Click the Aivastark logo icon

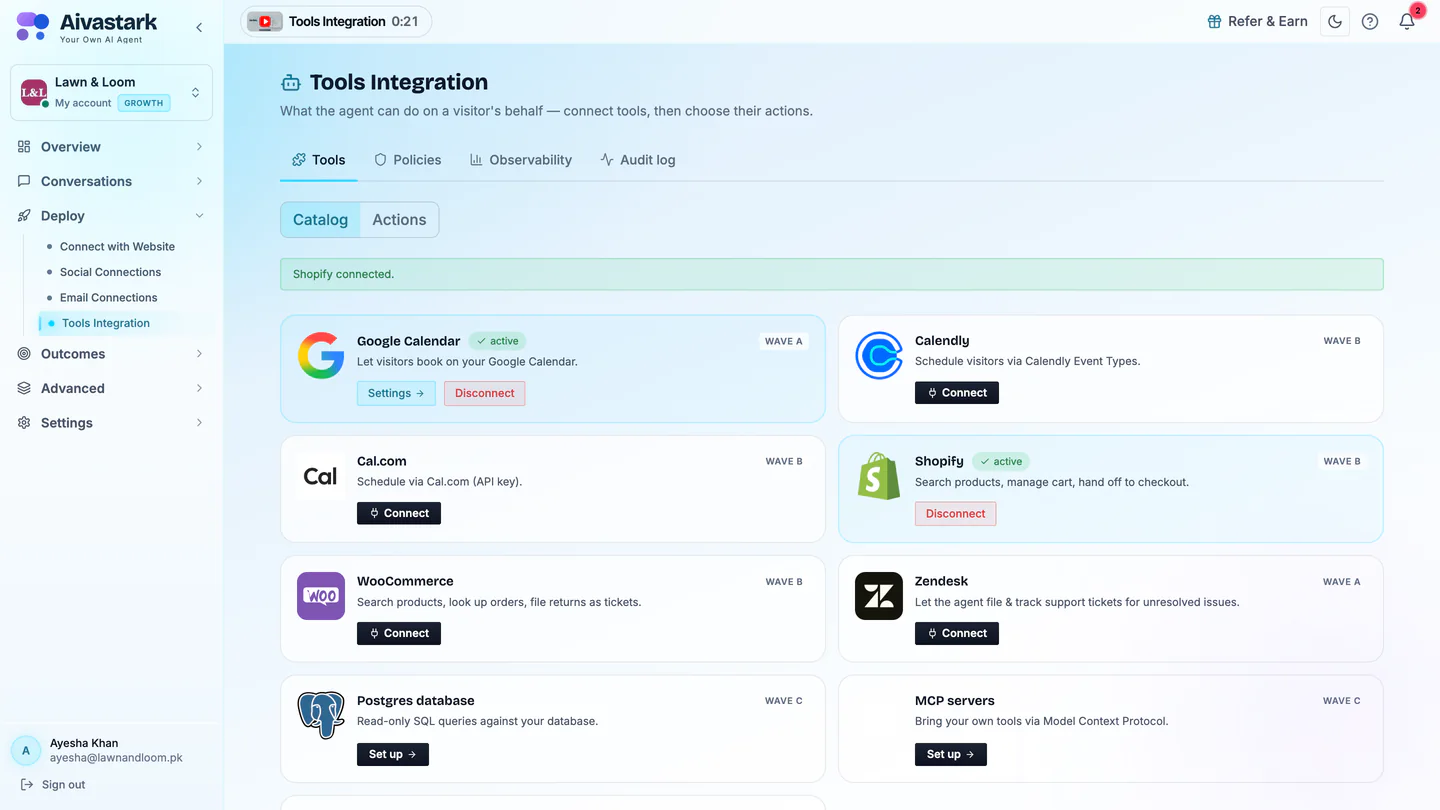[x=32, y=26]
